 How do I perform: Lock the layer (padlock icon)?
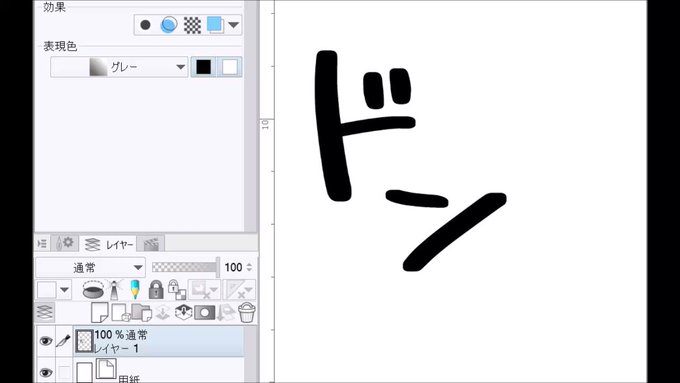156,289
